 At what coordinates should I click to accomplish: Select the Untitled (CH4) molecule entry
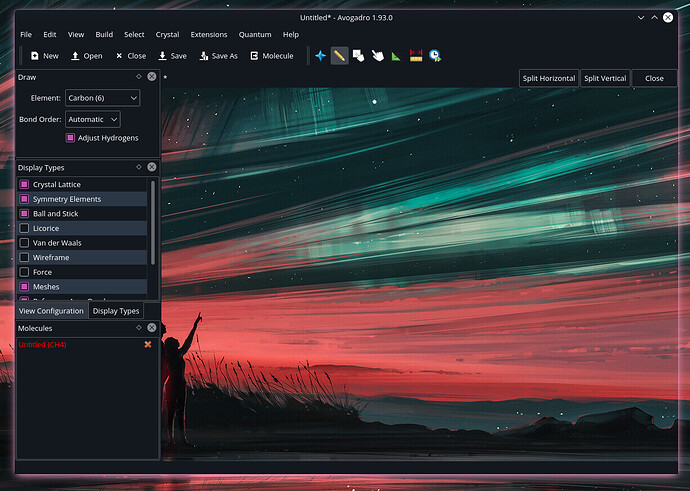42,344
